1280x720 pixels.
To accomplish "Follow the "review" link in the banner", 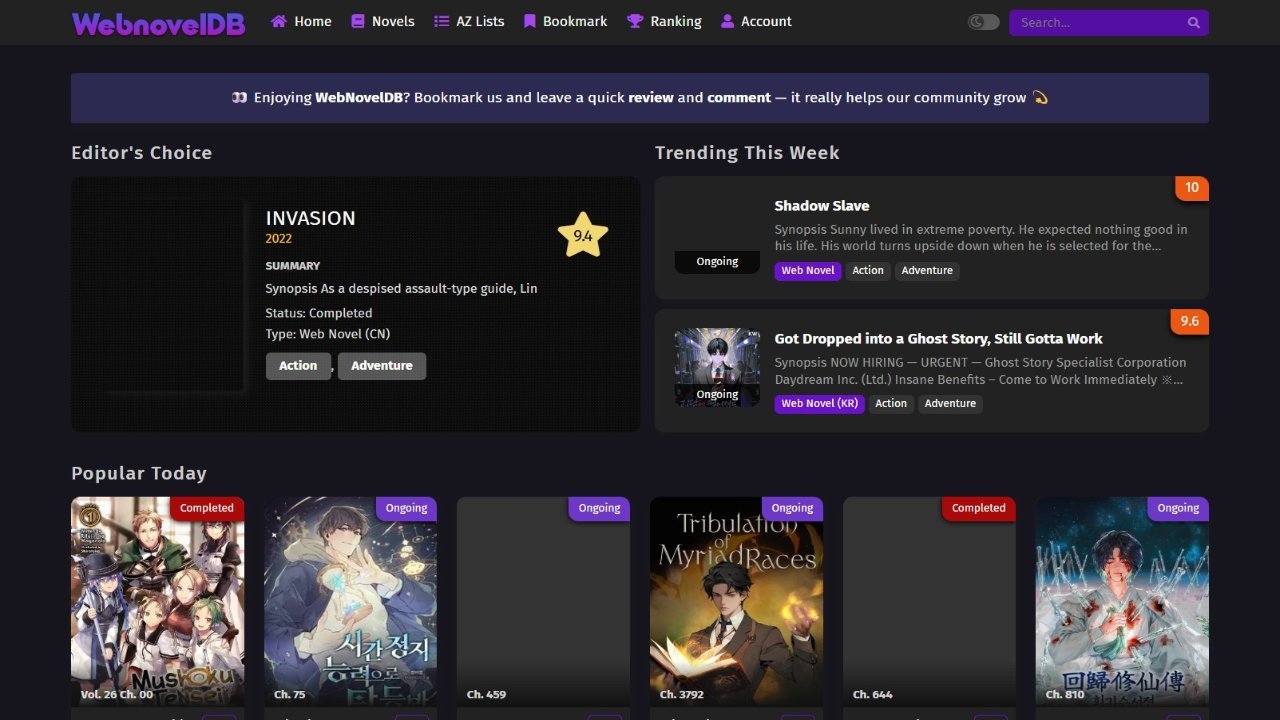I will click(650, 98).
